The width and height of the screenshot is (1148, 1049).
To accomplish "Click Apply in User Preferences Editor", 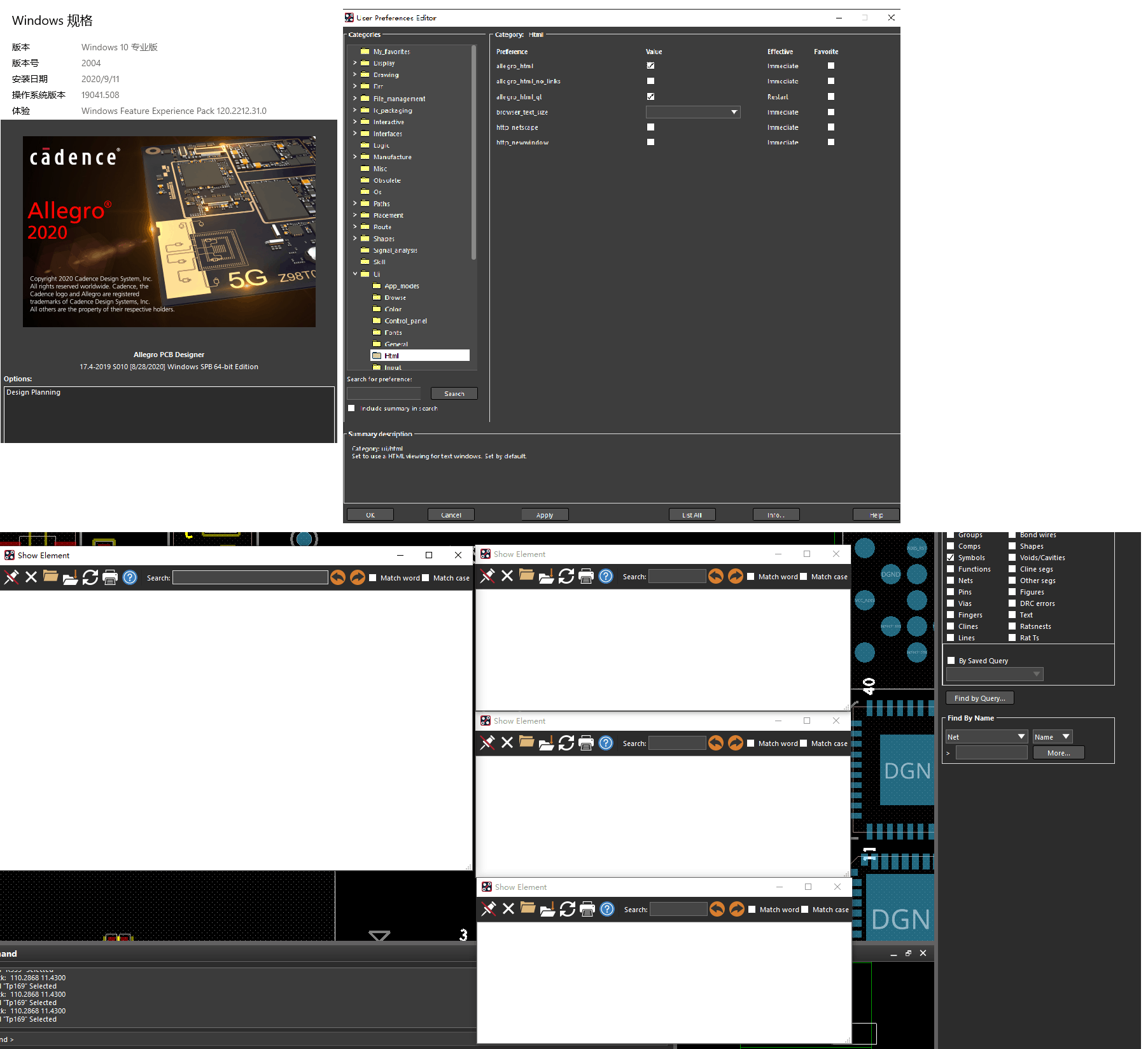I will (545, 515).
